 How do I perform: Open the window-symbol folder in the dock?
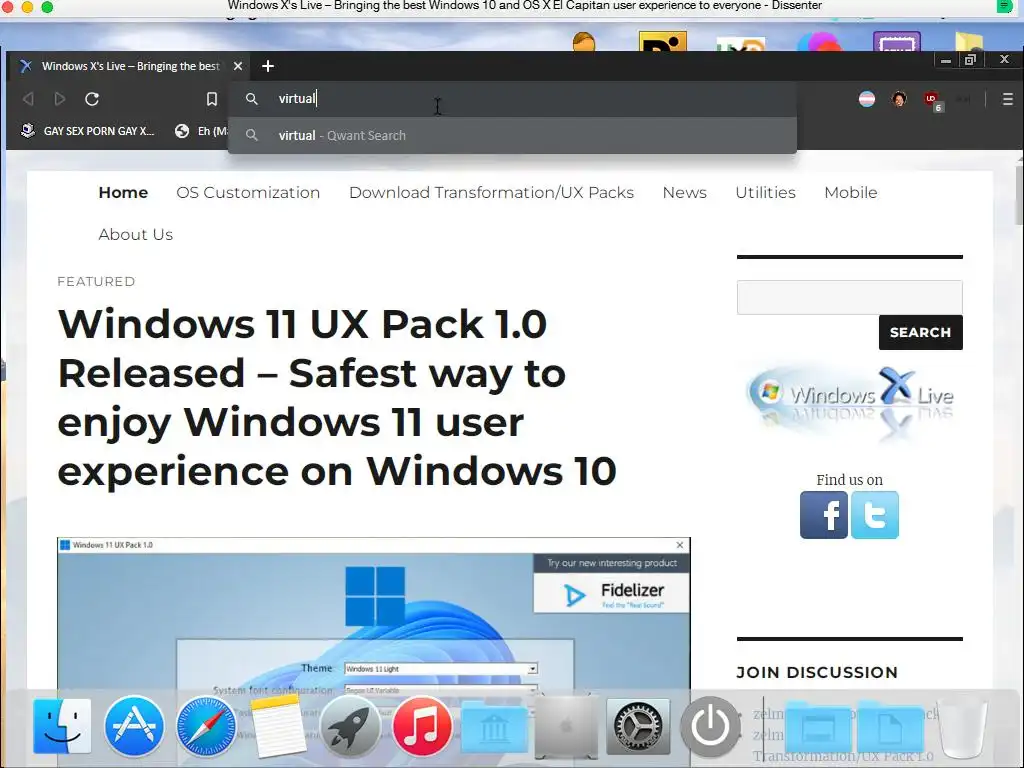coord(818,728)
